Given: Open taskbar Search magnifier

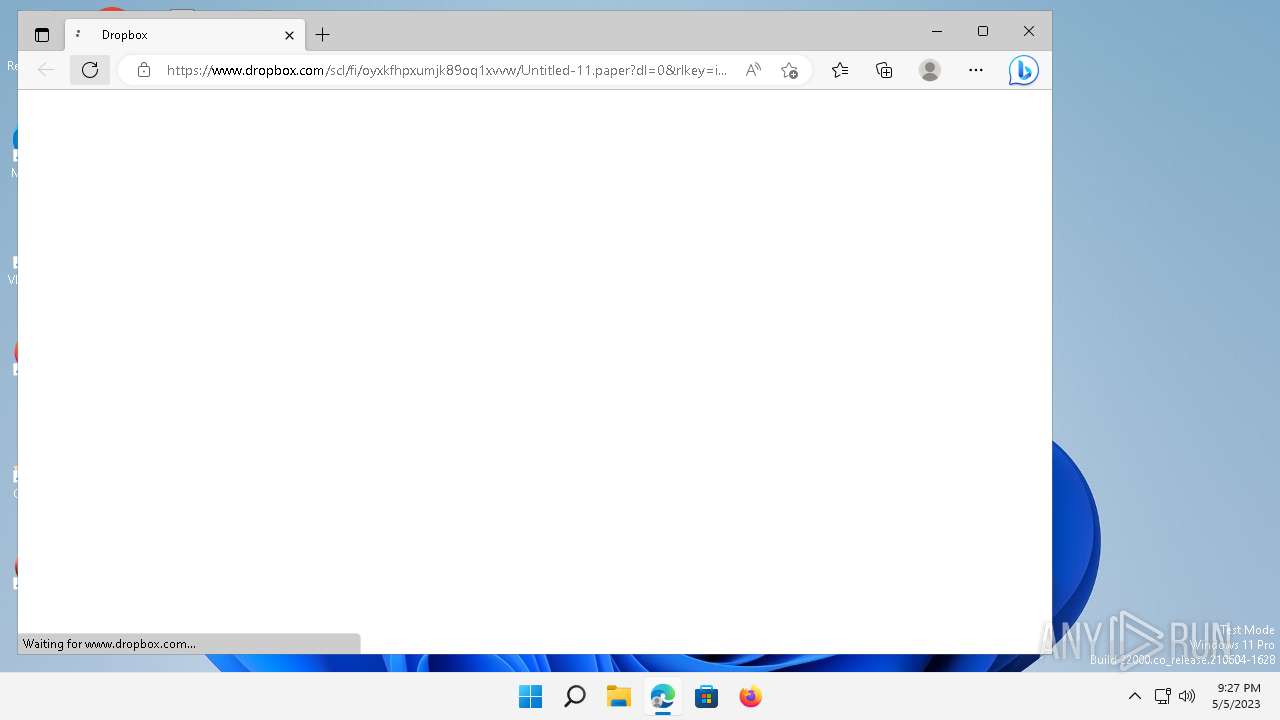Looking at the screenshot, I should (x=574, y=696).
